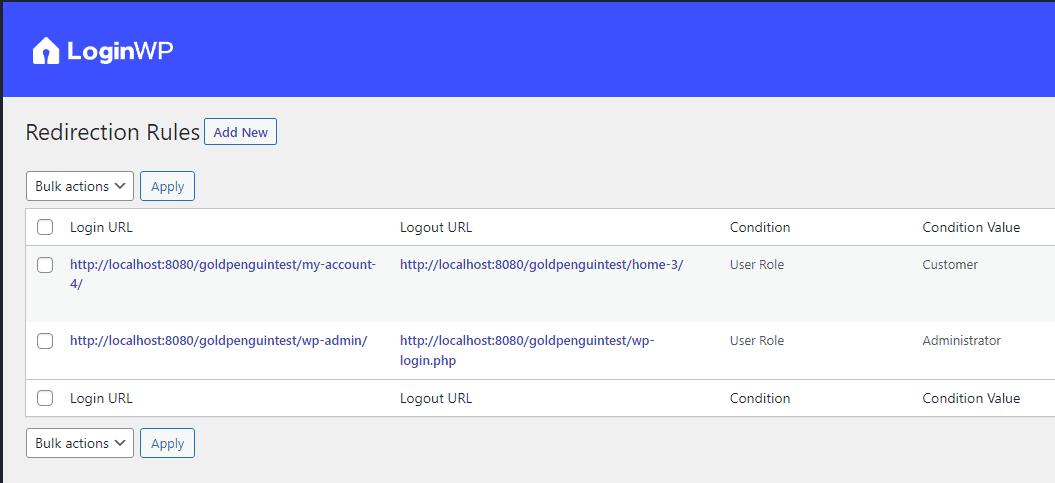Click the top Apply button
The image size is (1055, 483).
click(167, 186)
